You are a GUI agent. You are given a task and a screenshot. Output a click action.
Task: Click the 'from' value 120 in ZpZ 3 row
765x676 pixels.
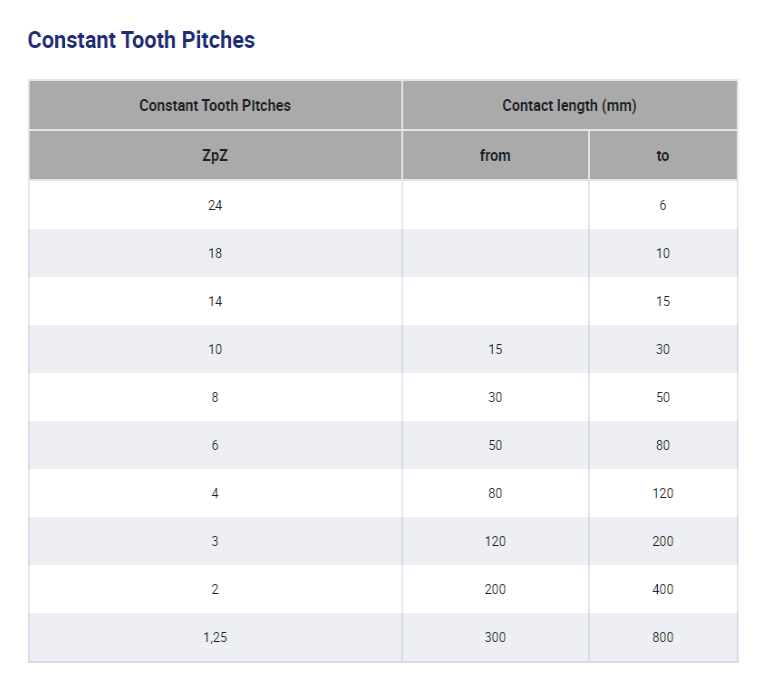coord(495,541)
